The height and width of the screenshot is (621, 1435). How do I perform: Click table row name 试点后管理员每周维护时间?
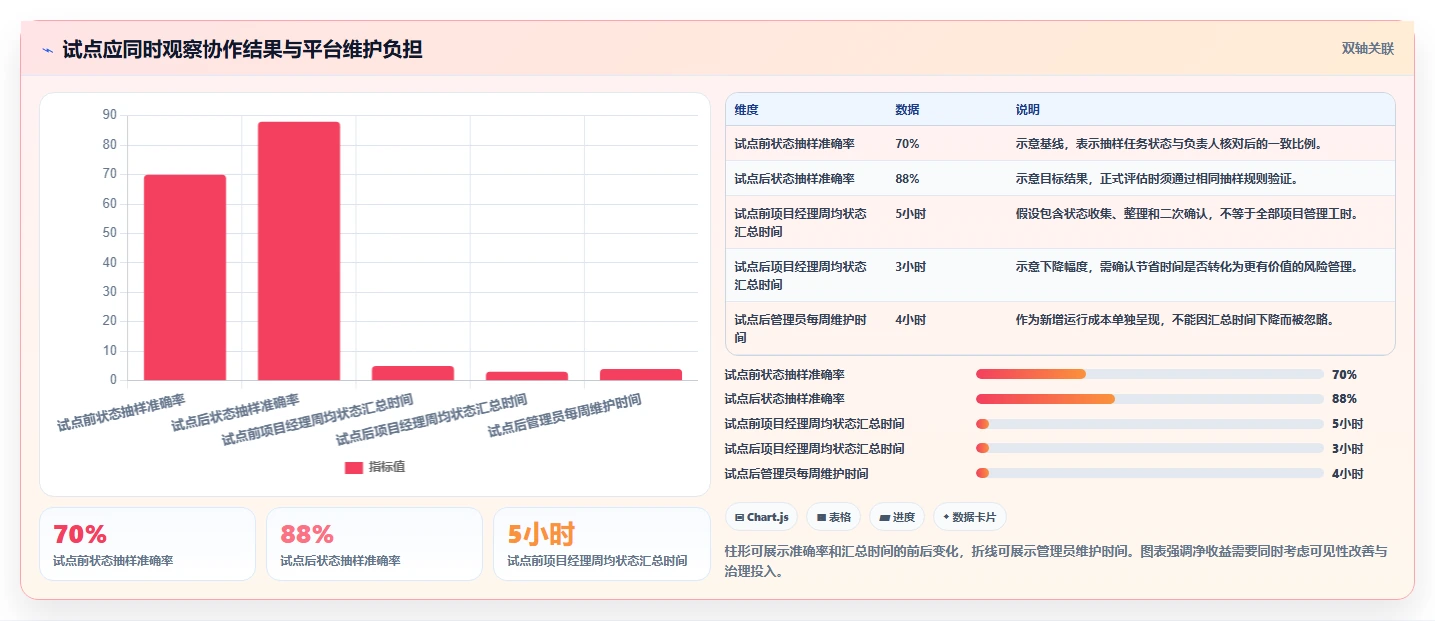(x=801, y=328)
